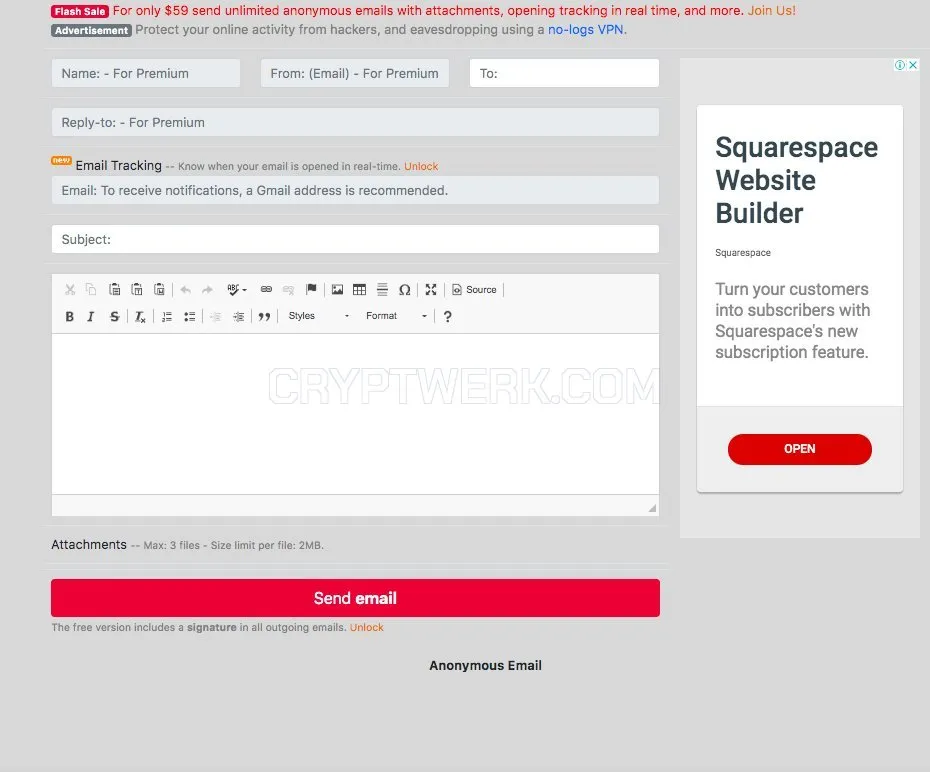Click the Join Us! link

pos(771,11)
